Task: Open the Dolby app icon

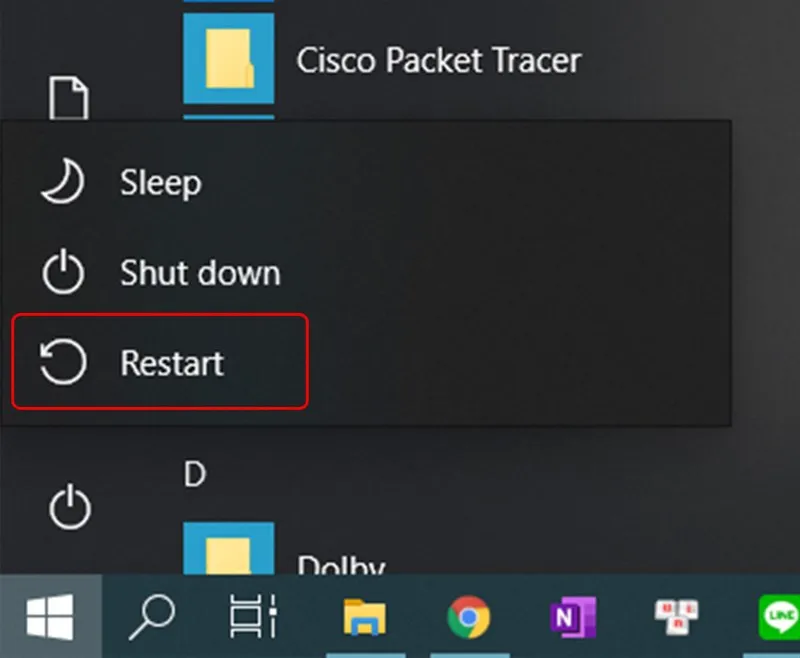Action: (228, 548)
